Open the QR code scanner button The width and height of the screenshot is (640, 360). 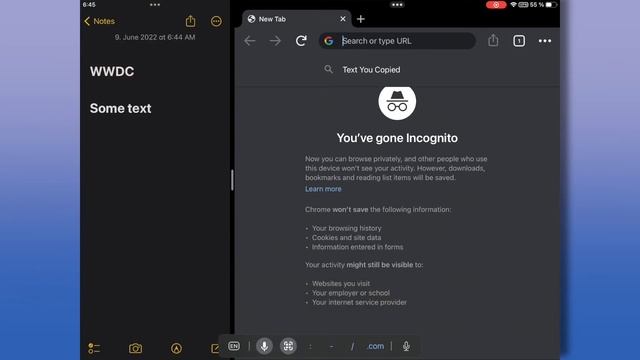click(x=288, y=346)
